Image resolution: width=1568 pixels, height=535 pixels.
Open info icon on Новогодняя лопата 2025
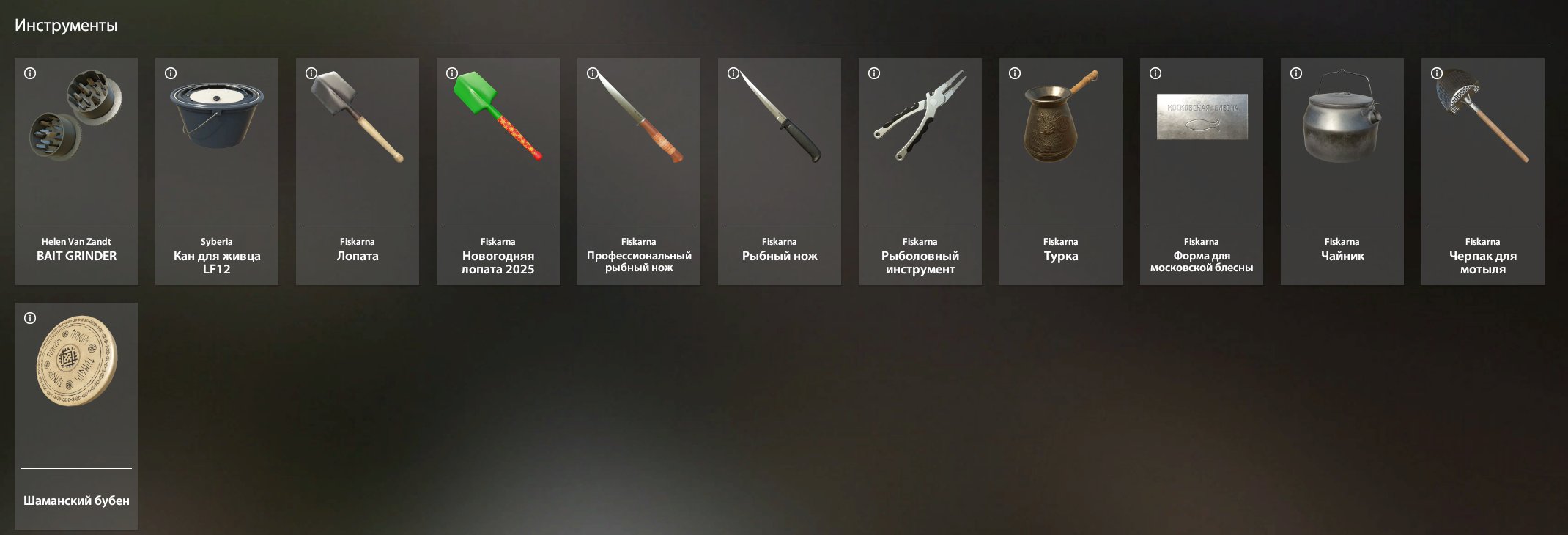[452, 73]
